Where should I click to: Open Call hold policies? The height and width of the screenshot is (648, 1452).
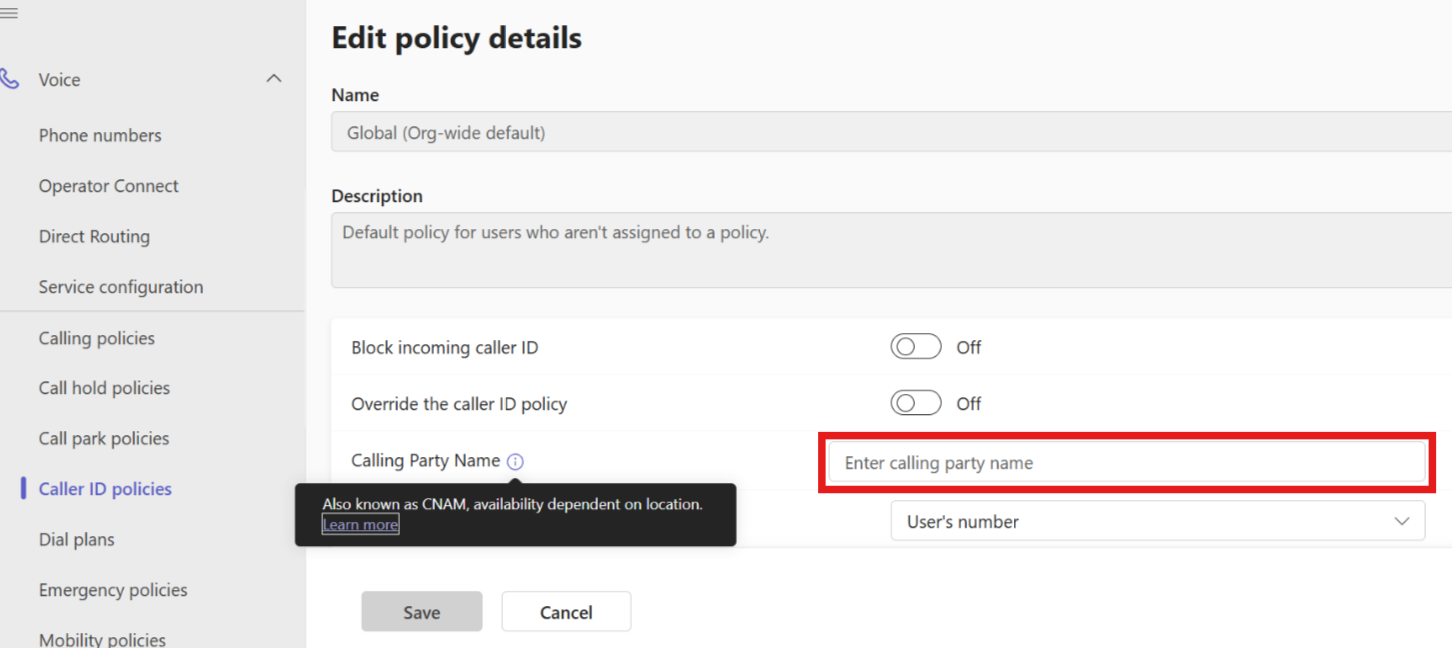[x=104, y=388]
